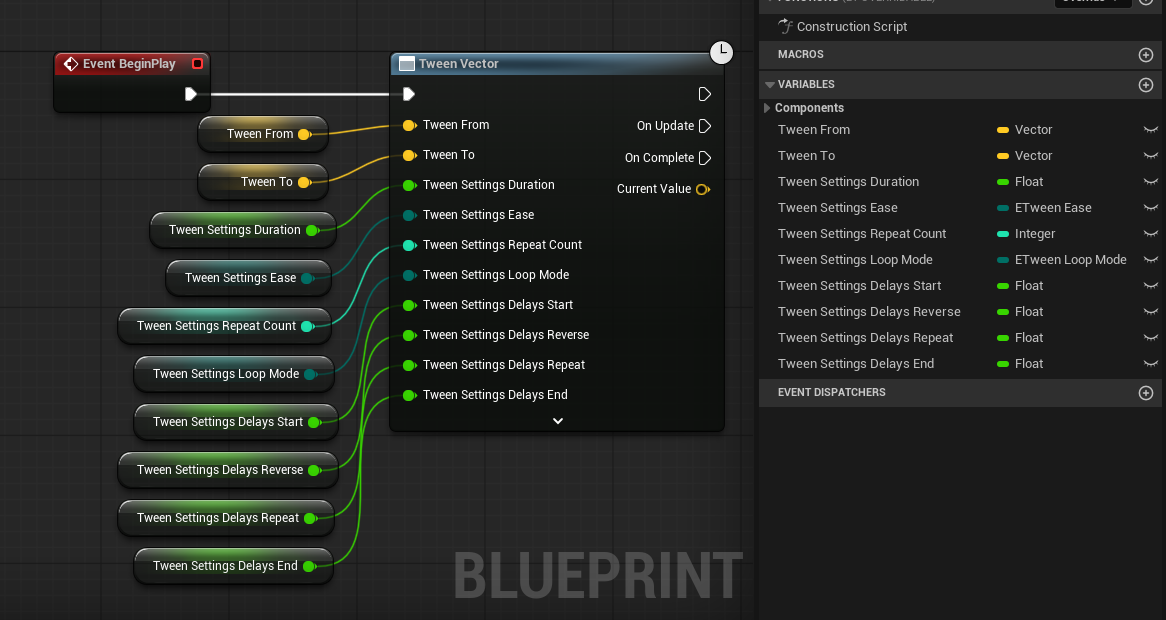Click Tween Vector execution input pin
Screen dimensions: 1166x620
[x=408, y=94]
